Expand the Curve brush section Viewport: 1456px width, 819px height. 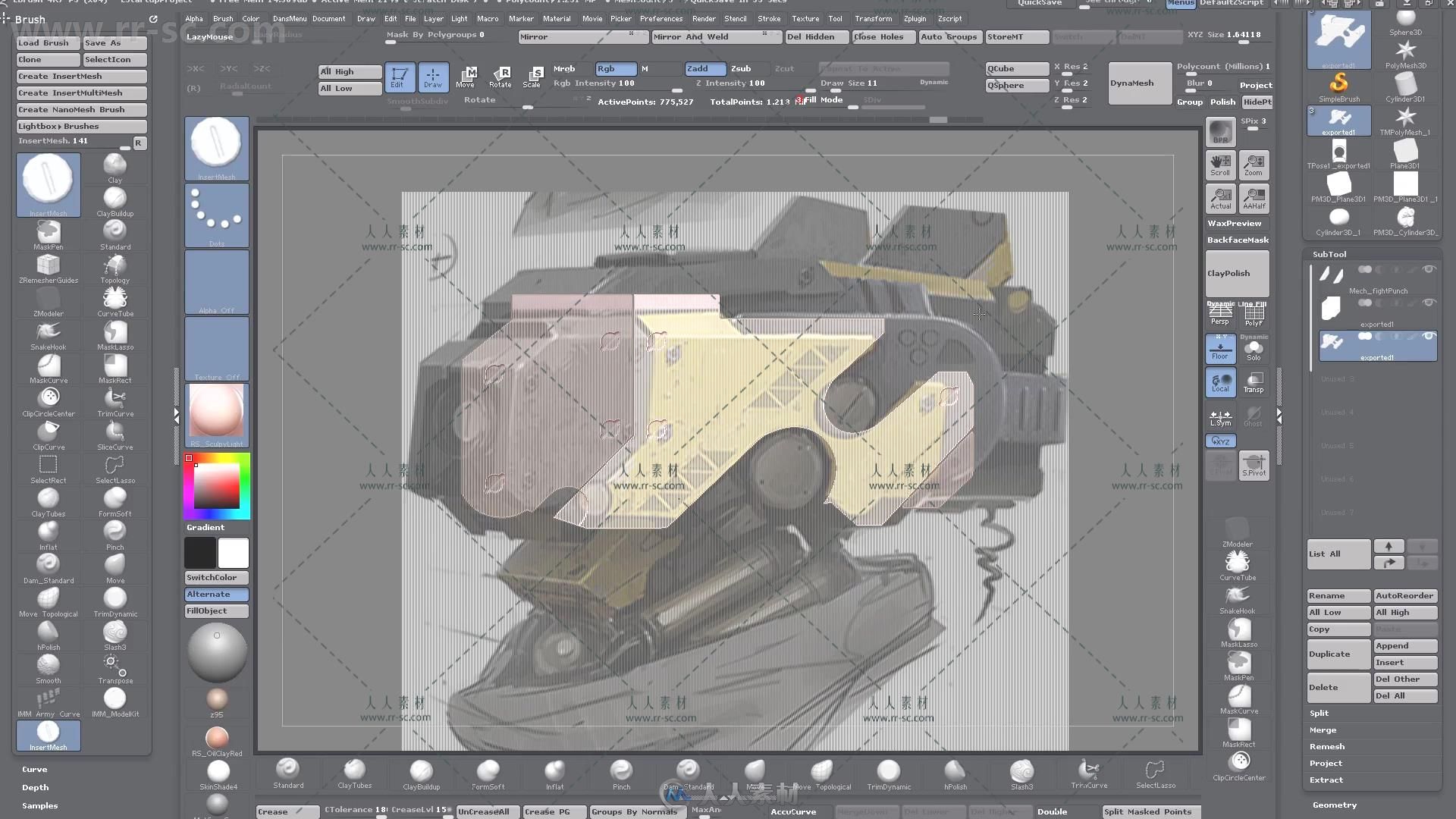[34, 769]
